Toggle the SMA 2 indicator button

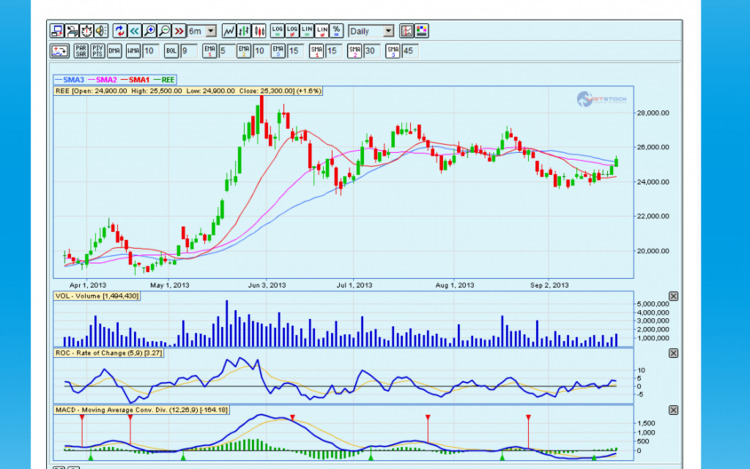coord(354,51)
